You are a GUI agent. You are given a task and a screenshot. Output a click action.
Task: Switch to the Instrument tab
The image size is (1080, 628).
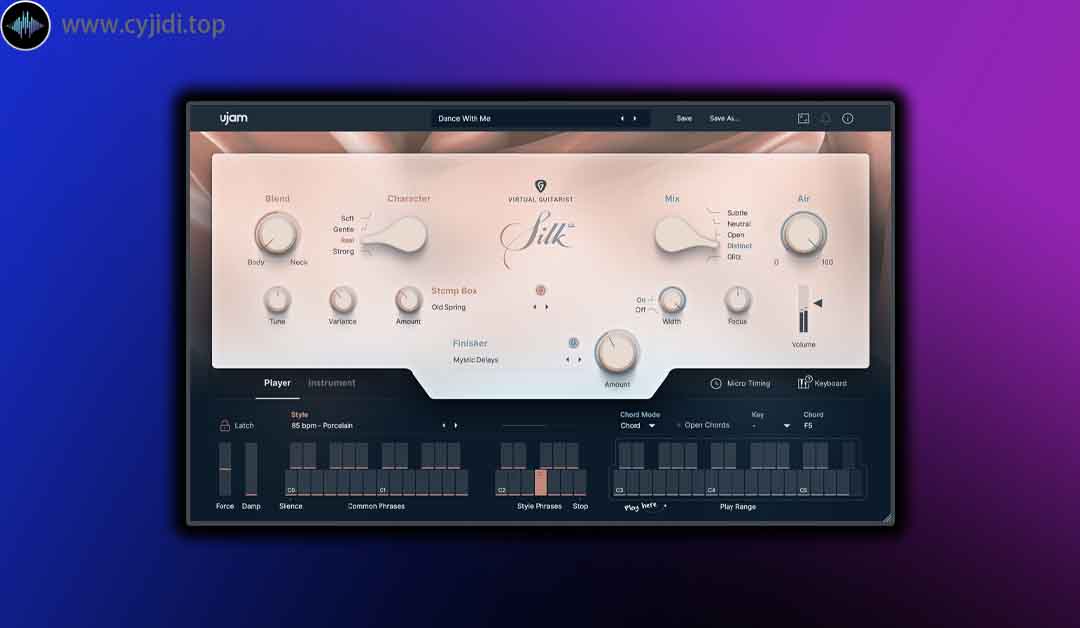(x=331, y=383)
